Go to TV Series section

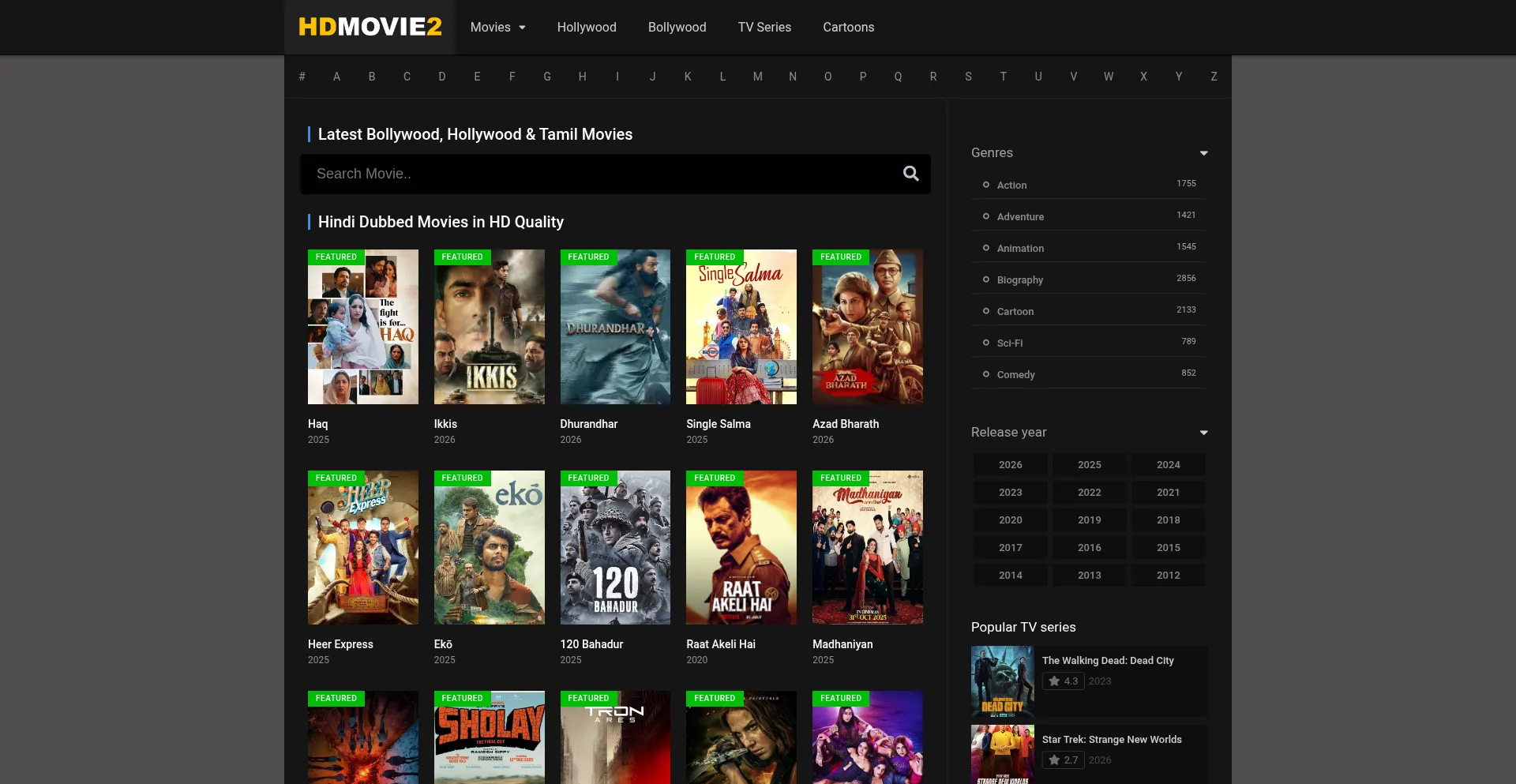coord(764,27)
